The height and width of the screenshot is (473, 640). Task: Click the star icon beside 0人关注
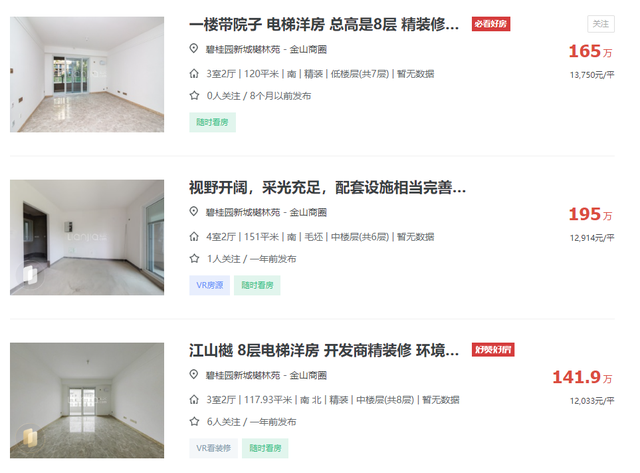pos(194,95)
